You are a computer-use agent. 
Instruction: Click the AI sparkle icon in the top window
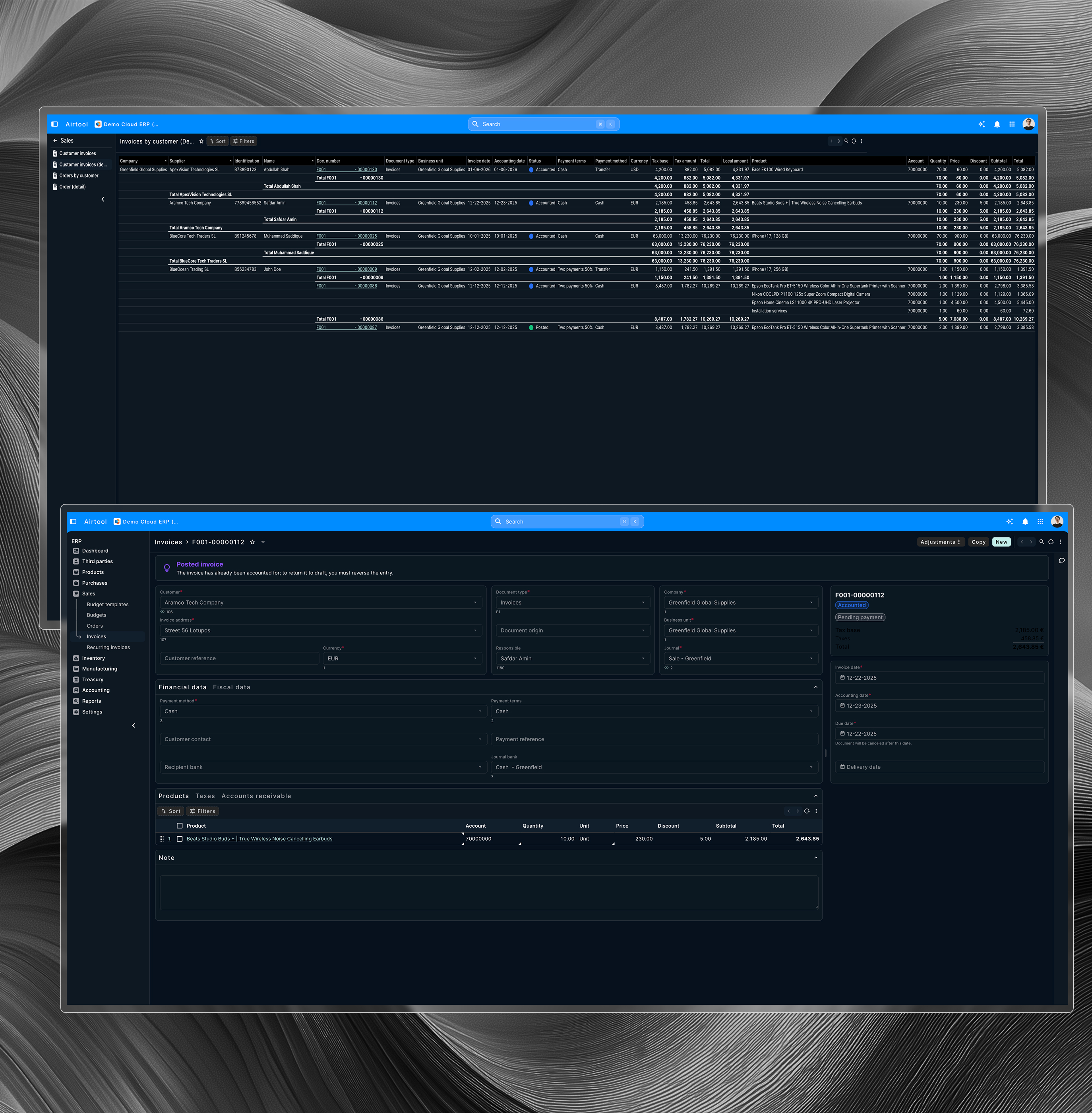981,124
